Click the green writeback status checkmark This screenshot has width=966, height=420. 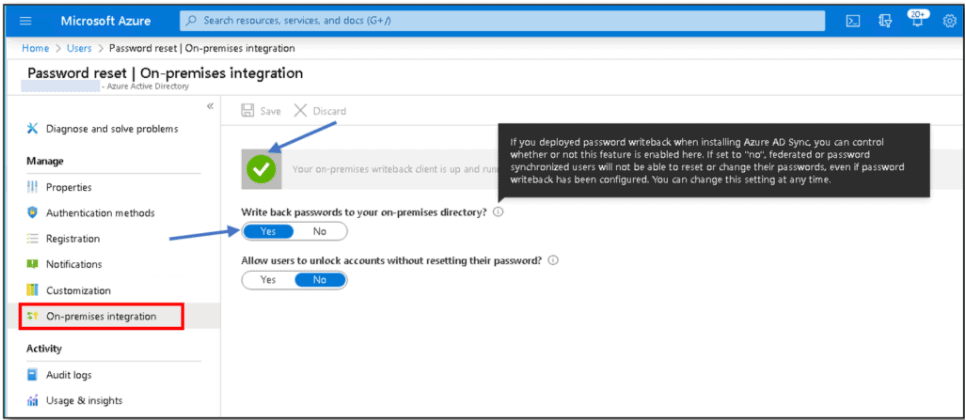261,169
